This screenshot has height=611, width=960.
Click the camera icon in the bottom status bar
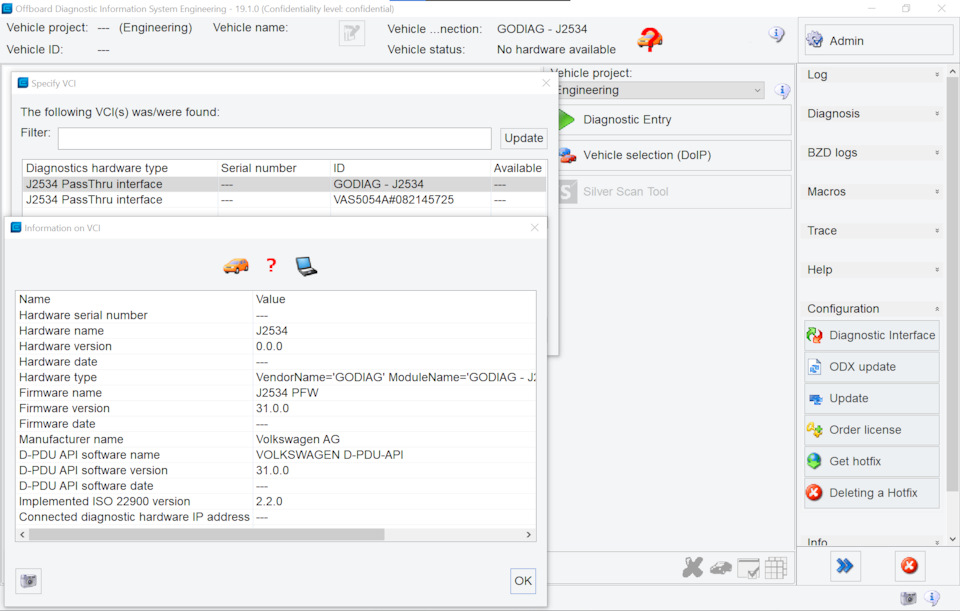[x=909, y=598]
